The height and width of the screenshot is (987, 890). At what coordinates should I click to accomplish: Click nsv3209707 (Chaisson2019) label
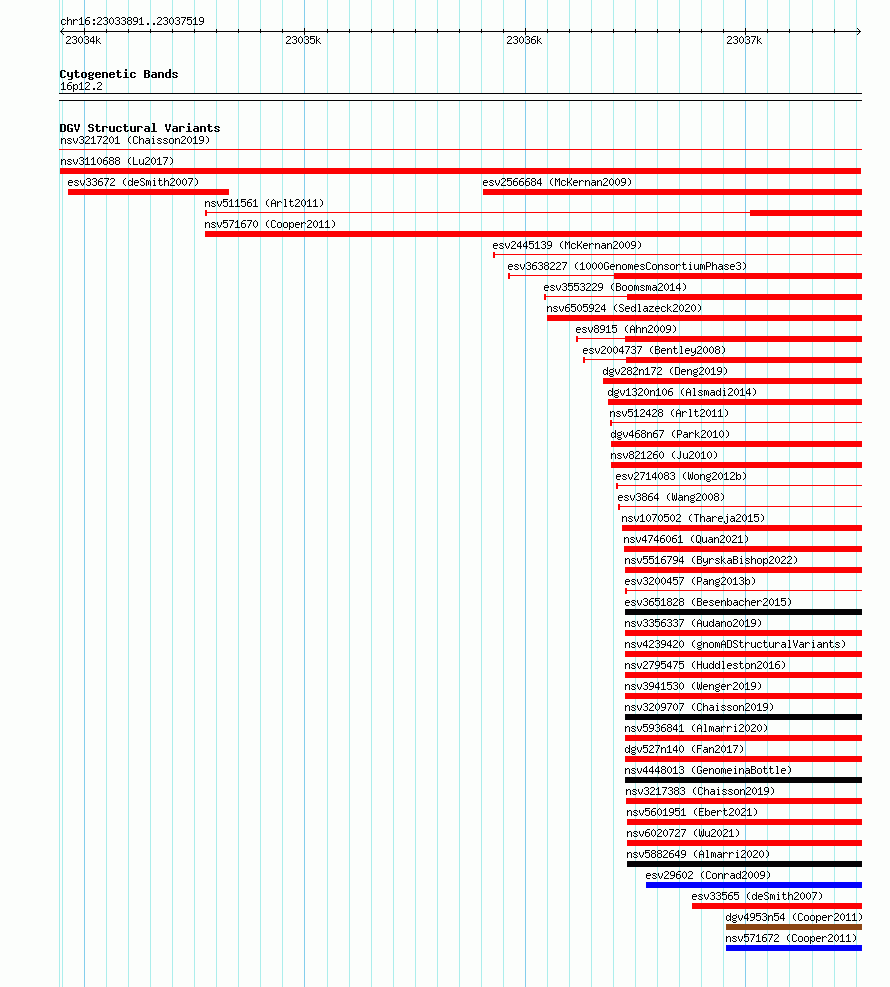[x=699, y=708]
